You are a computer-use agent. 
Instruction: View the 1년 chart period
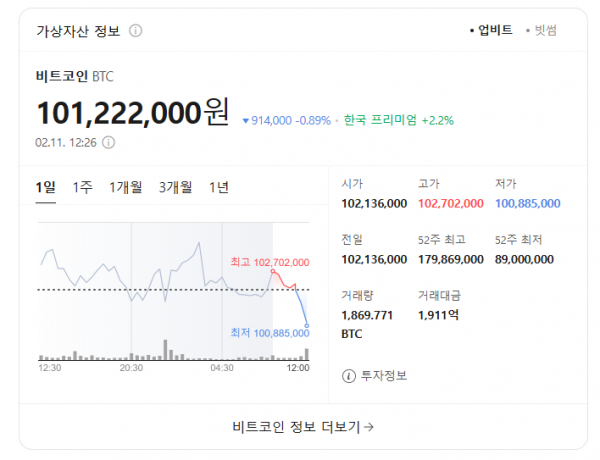pos(219,187)
